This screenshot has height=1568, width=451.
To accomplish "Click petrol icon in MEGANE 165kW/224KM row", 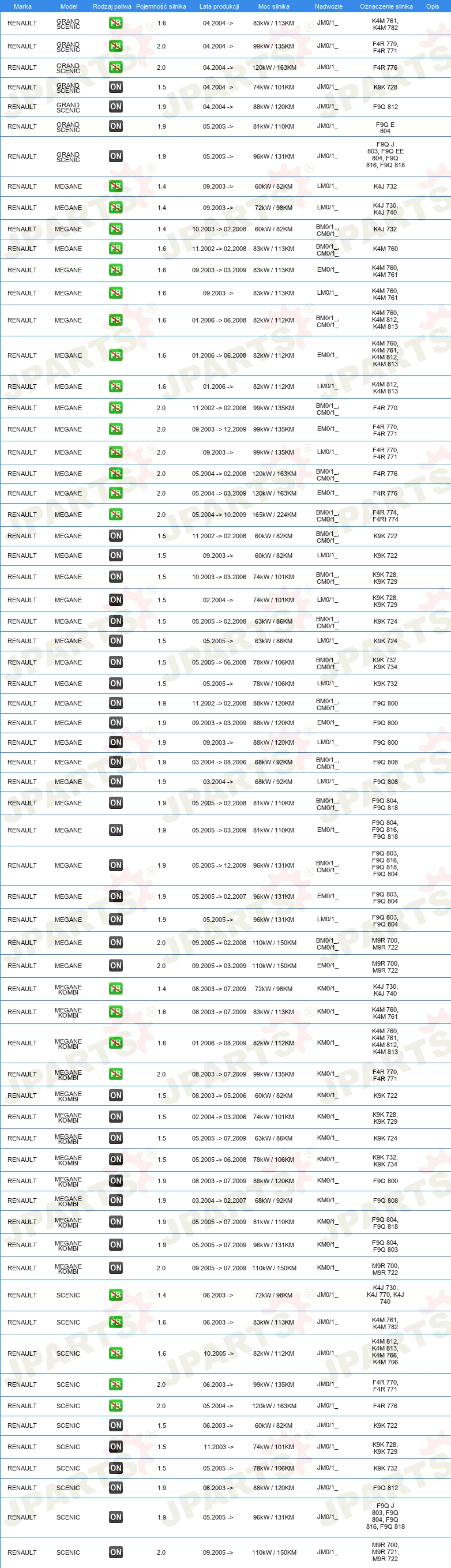I will pos(116,515).
